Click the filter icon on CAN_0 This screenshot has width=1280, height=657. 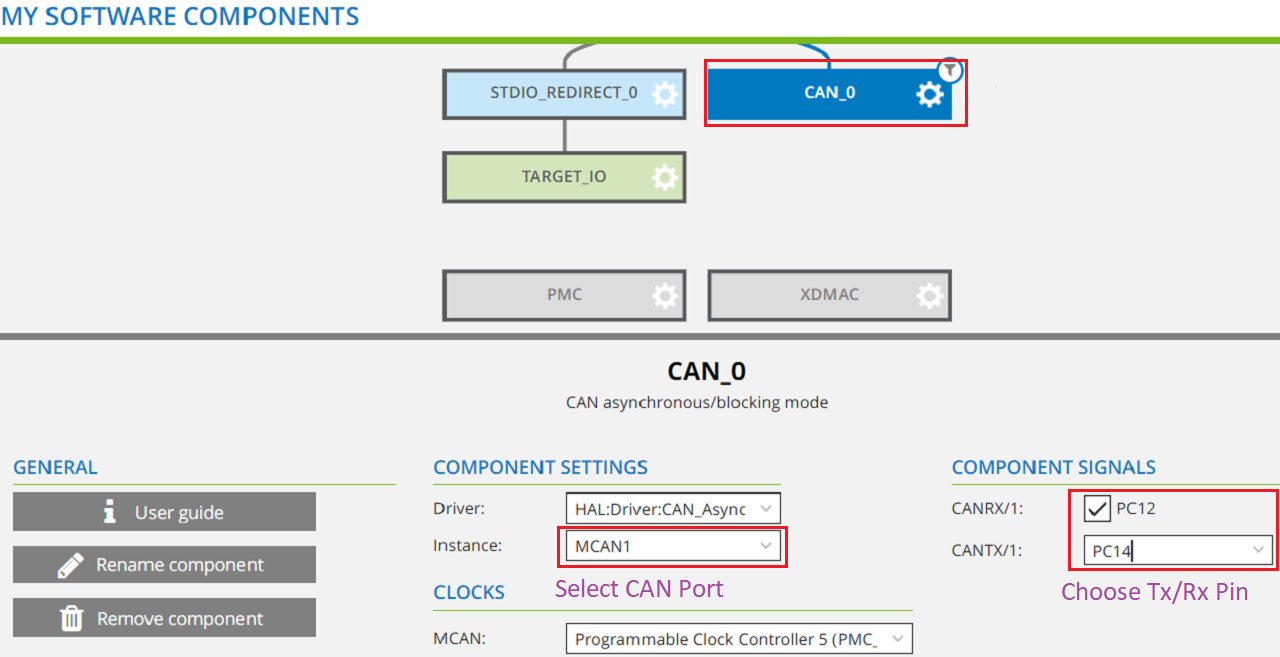coord(950,71)
